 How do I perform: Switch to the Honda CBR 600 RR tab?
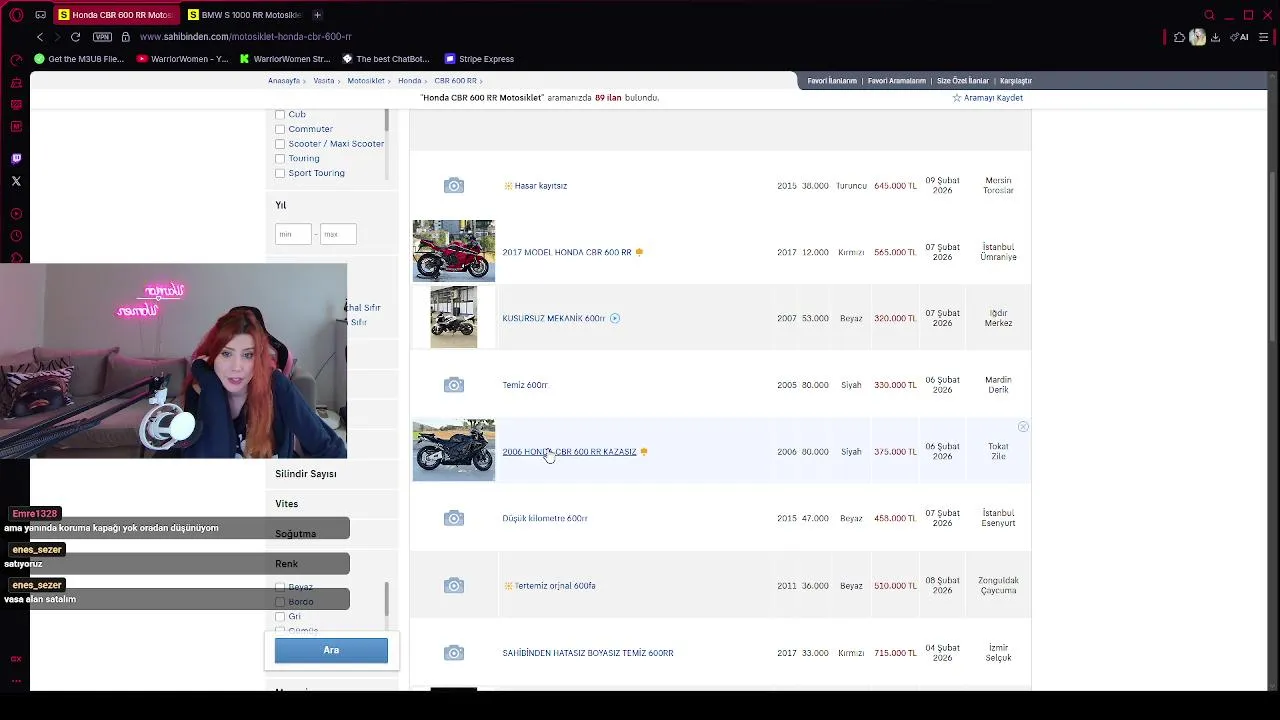coord(115,15)
